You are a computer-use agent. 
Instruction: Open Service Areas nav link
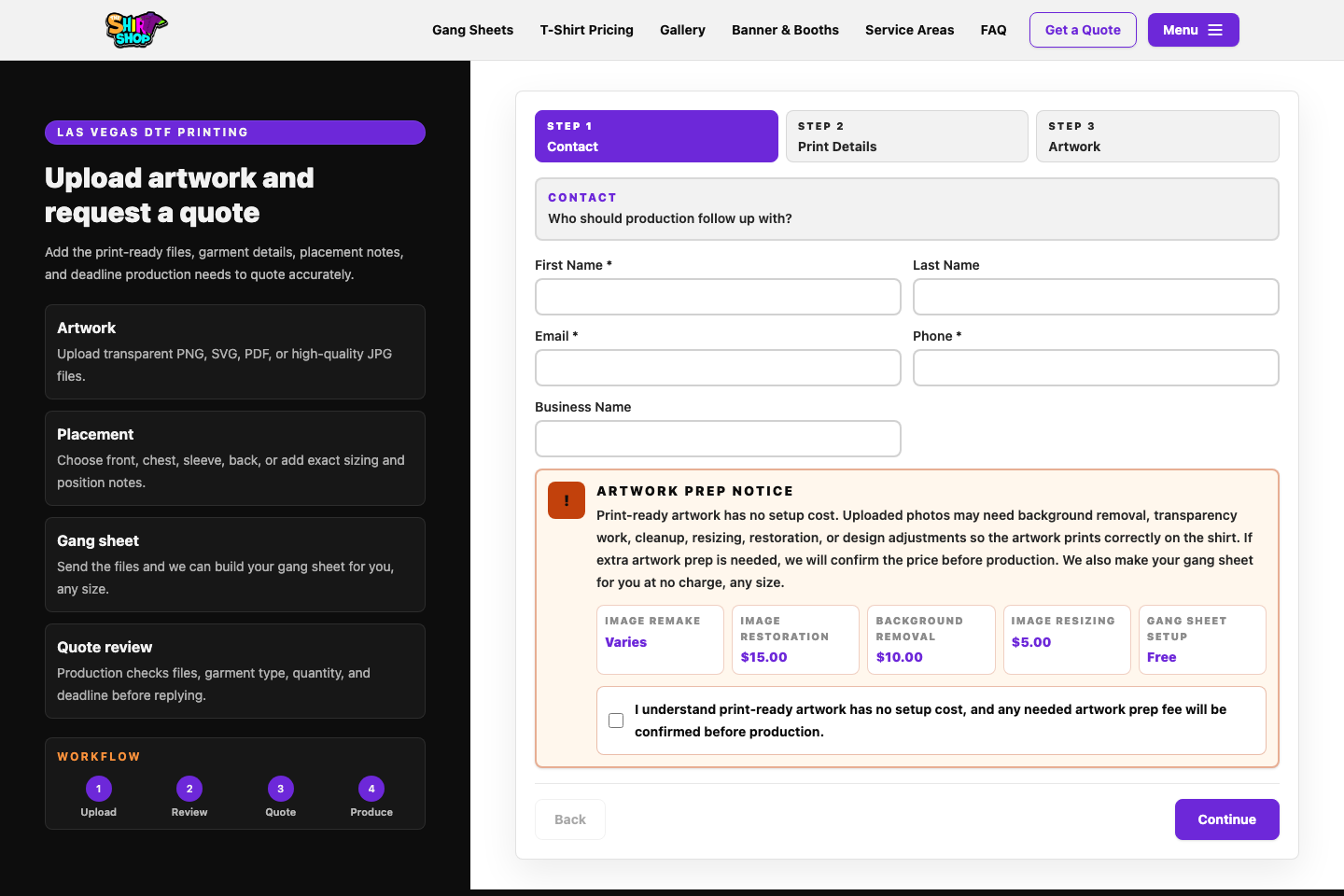[909, 30]
